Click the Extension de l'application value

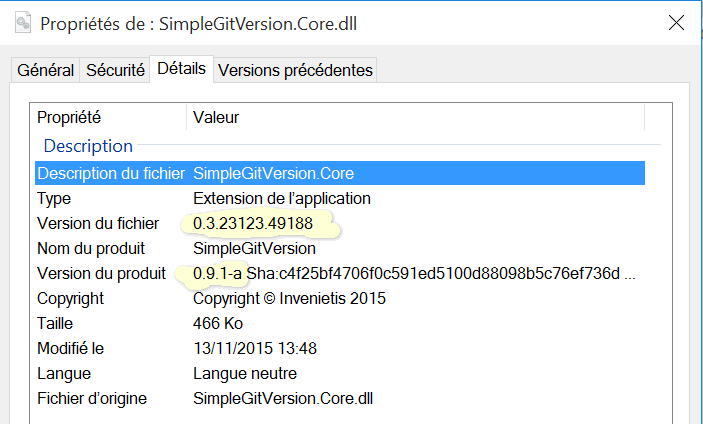point(282,199)
